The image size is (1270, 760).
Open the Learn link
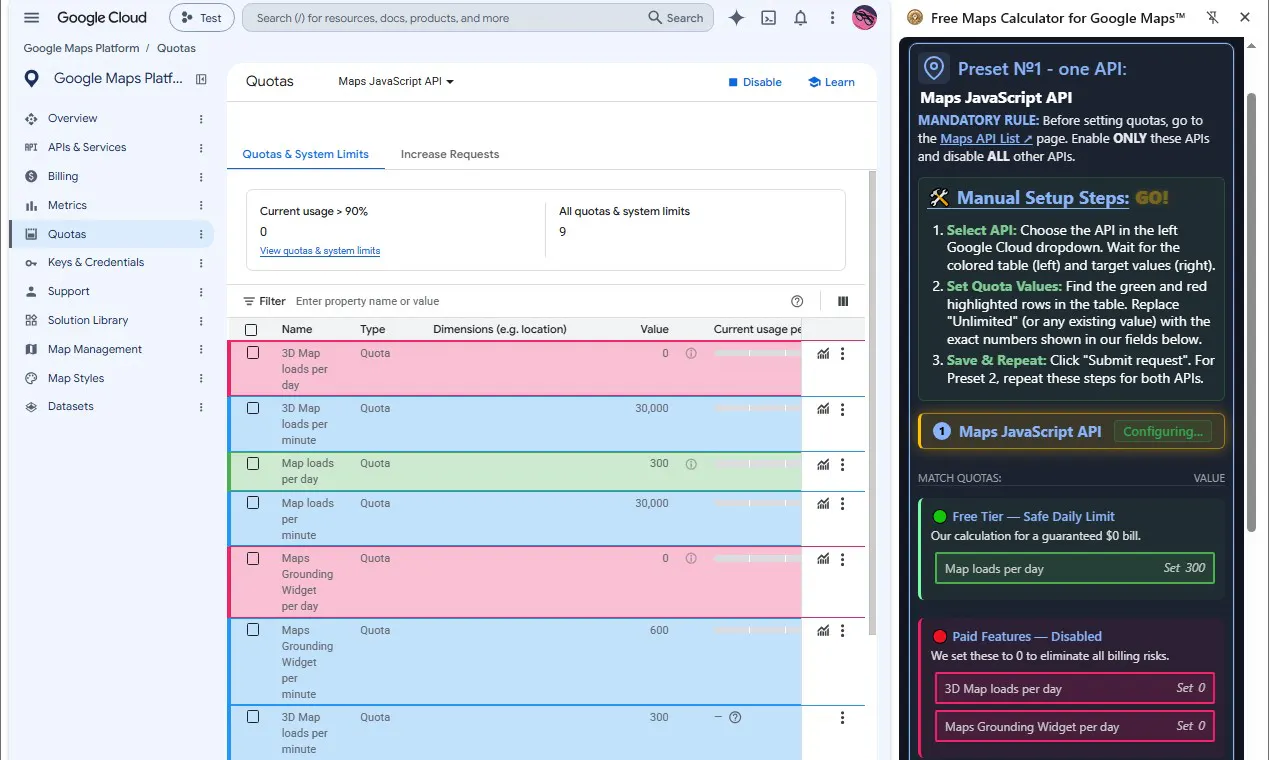831,82
